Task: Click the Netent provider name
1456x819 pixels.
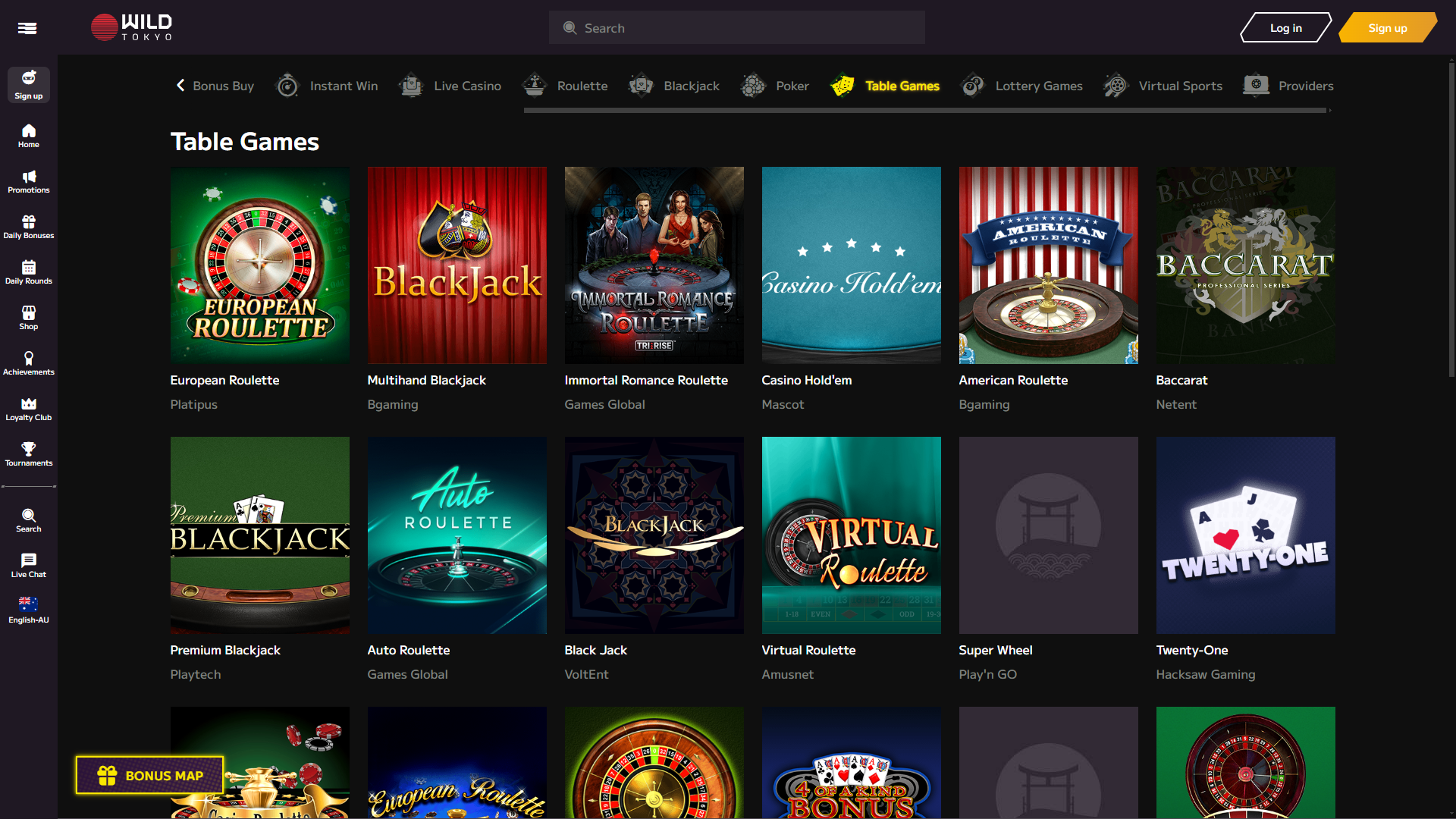Action: pyautogui.click(x=1176, y=404)
